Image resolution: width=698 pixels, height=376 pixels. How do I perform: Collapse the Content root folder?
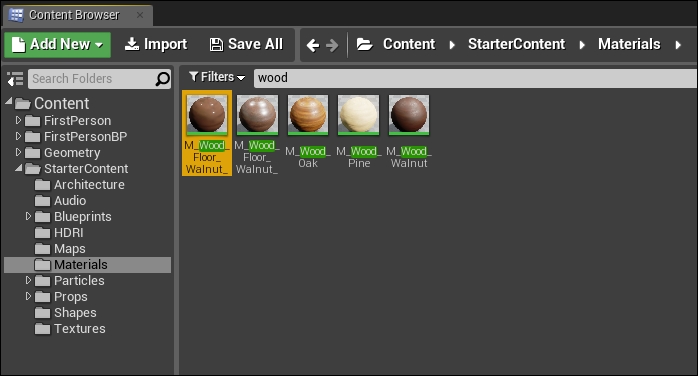[8, 102]
